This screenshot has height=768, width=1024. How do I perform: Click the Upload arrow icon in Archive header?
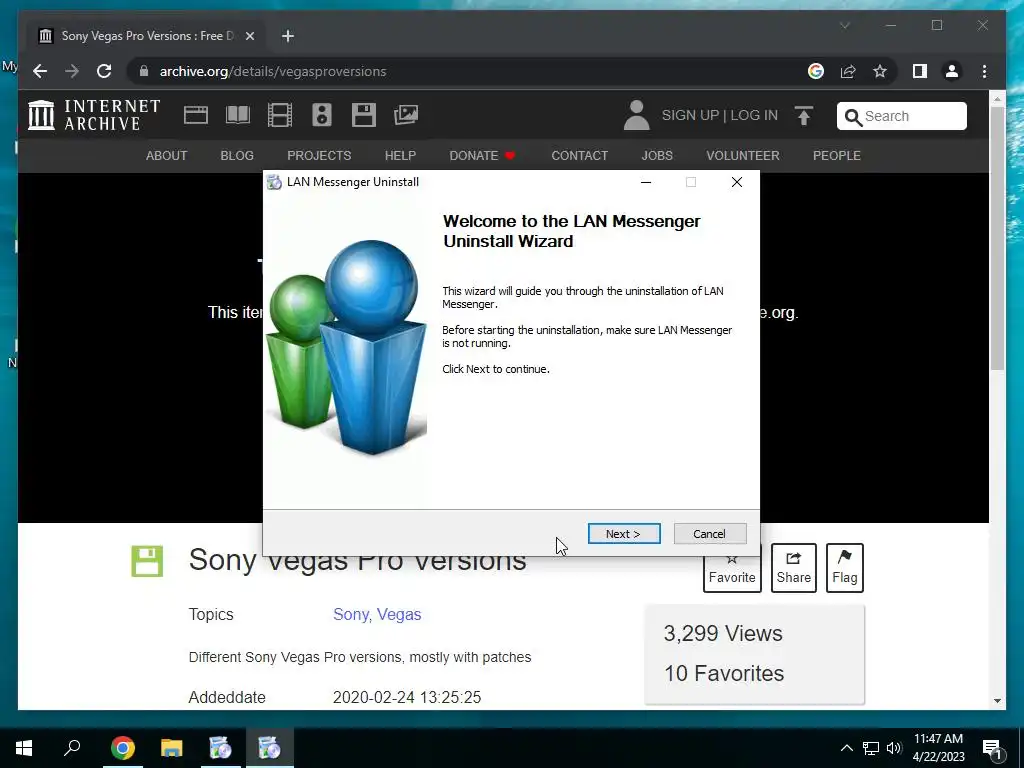[x=804, y=116]
